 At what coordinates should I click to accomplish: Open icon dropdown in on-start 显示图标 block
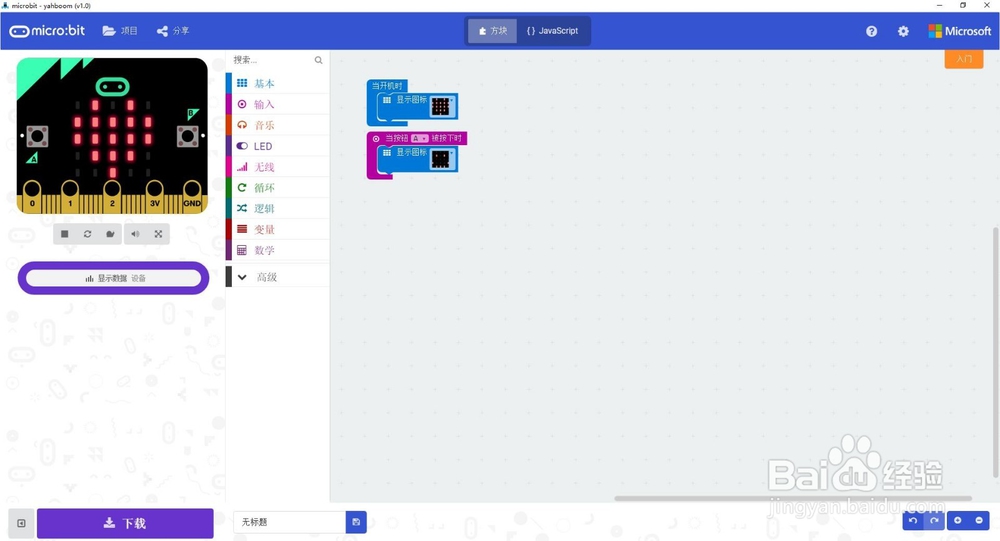pyautogui.click(x=441, y=106)
